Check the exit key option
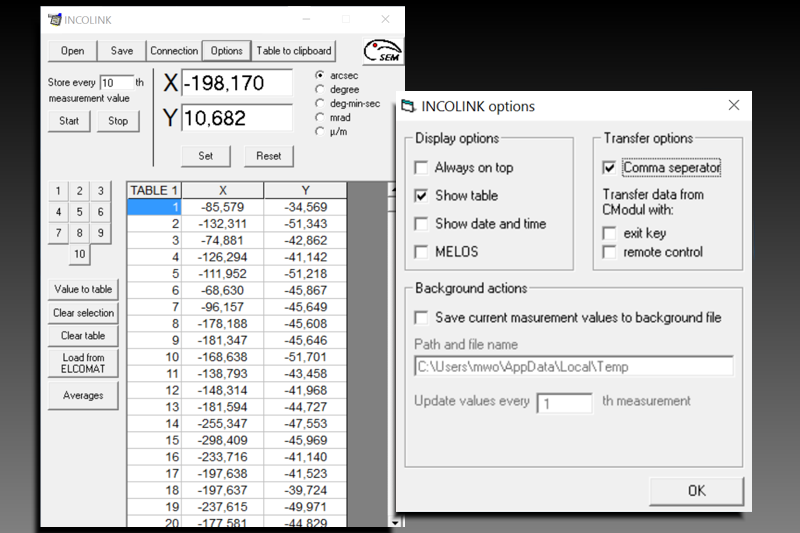 click(x=609, y=233)
